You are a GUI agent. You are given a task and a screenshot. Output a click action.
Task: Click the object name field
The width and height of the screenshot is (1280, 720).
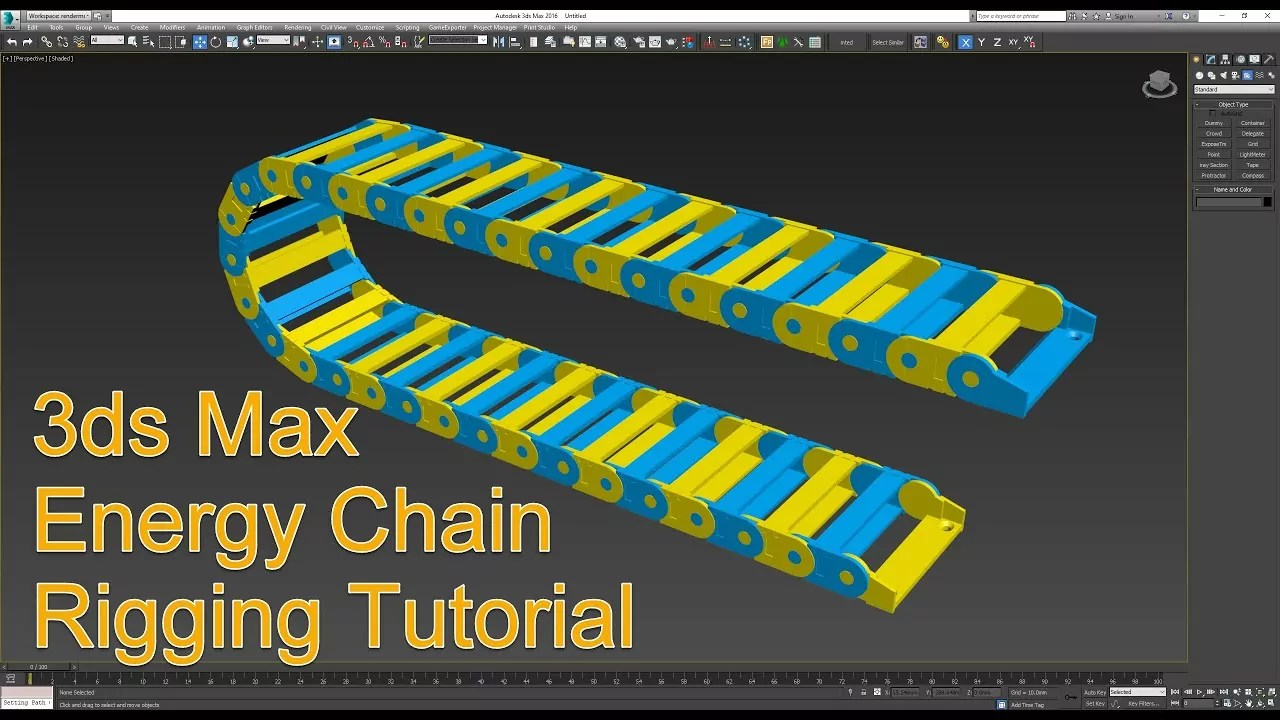(1229, 202)
